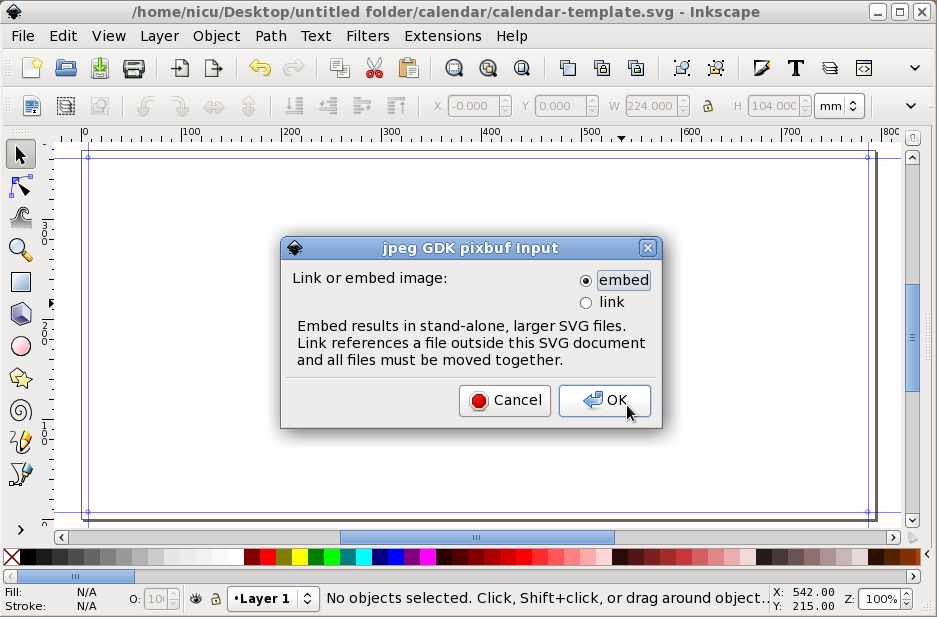This screenshot has width=937, height=617.
Task: Open the Layer menu
Action: coord(160,36)
